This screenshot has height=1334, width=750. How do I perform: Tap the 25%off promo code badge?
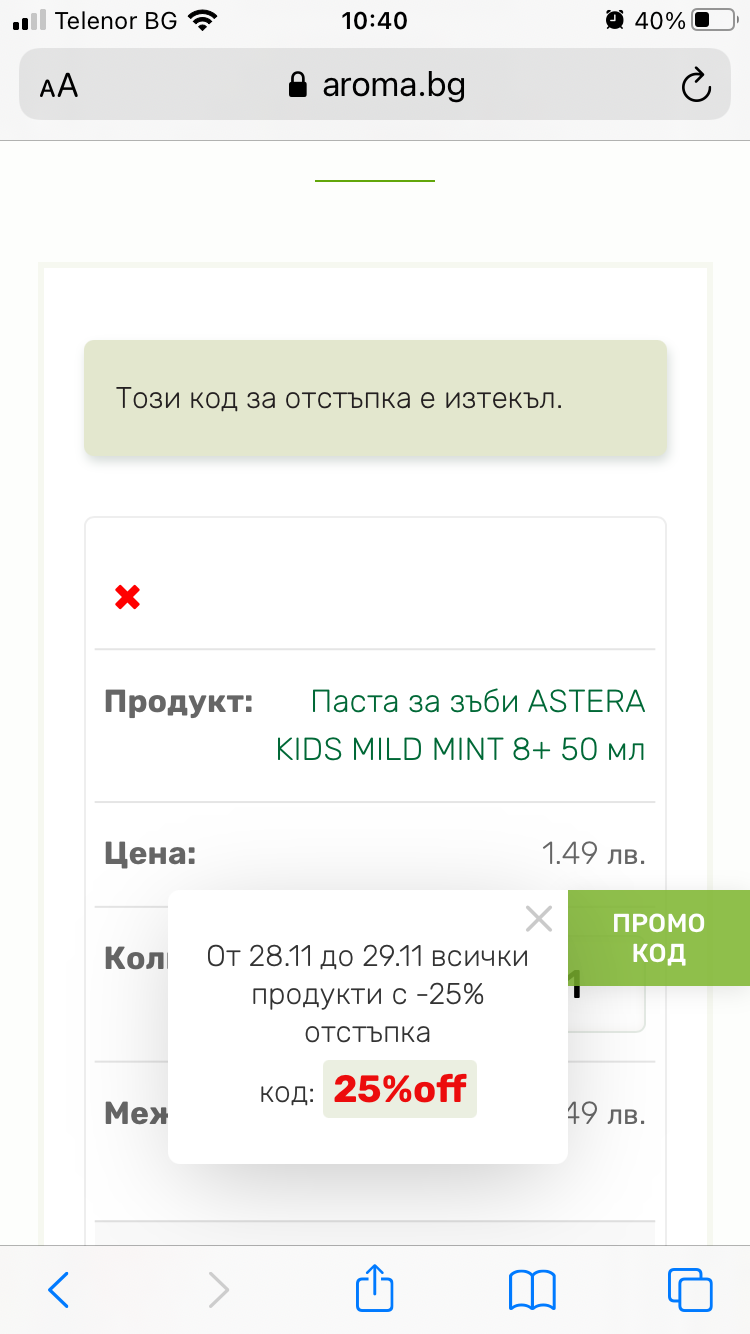click(x=400, y=1089)
